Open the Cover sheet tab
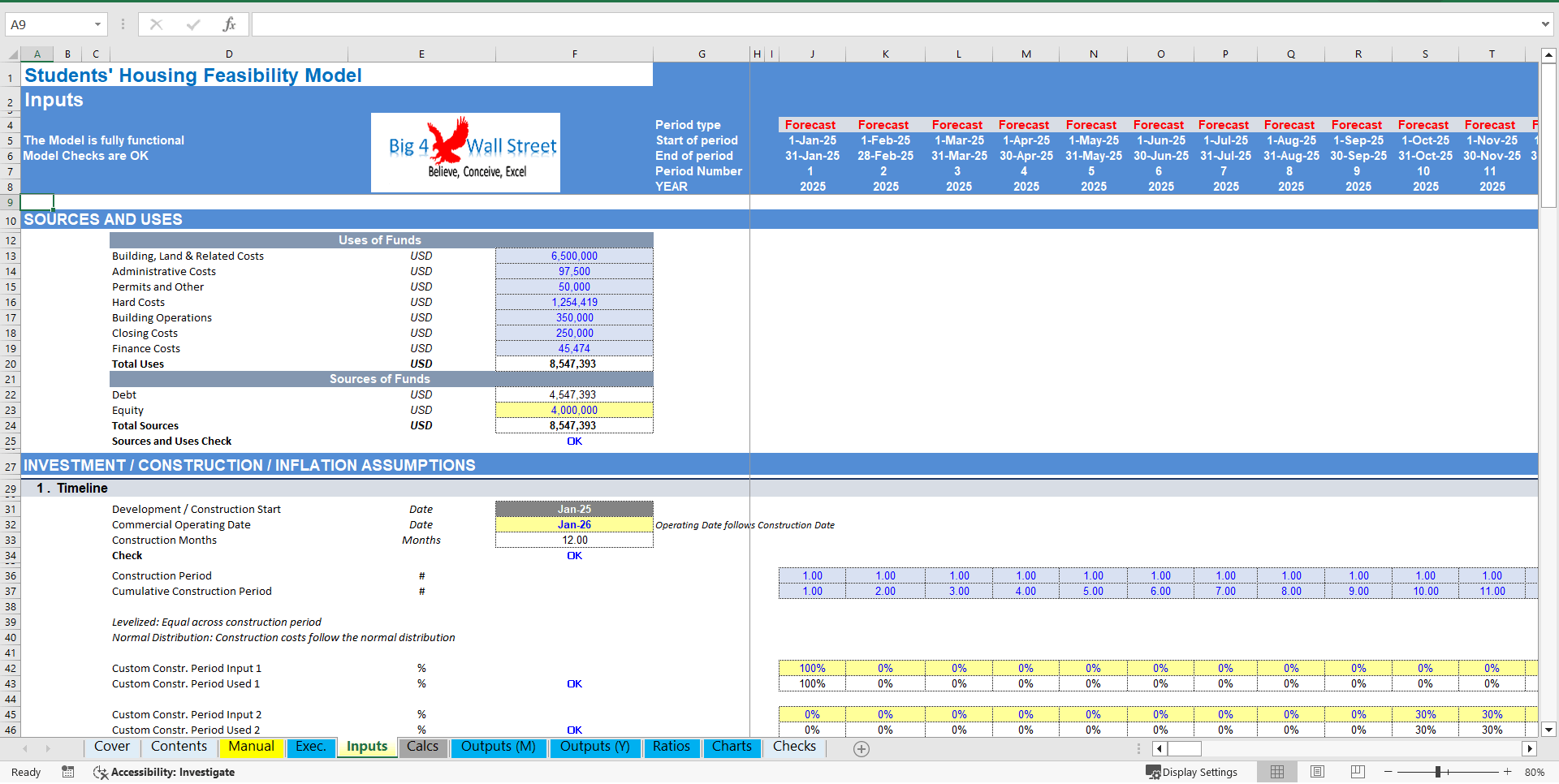This screenshot has width=1559, height=784. point(112,747)
